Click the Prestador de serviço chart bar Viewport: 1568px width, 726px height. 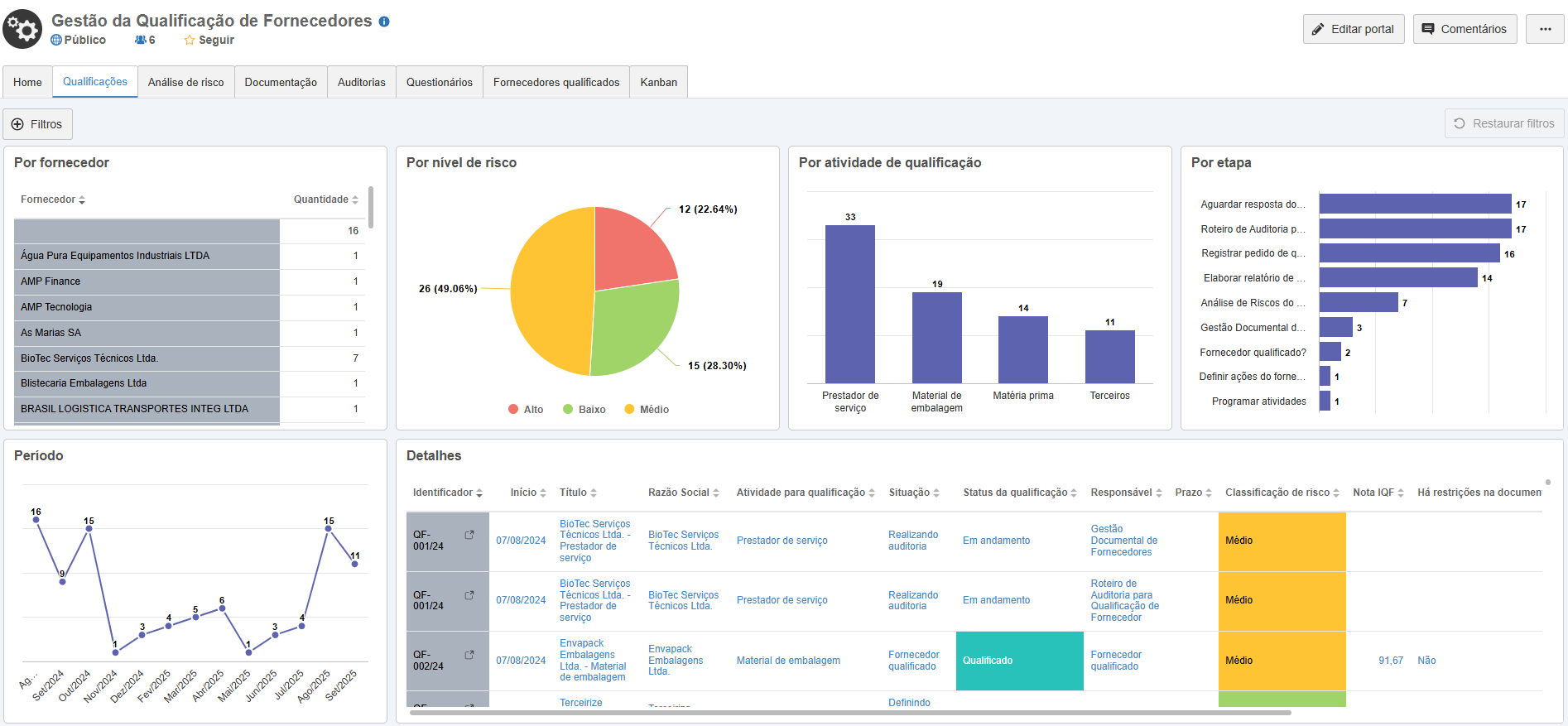[x=849, y=304]
